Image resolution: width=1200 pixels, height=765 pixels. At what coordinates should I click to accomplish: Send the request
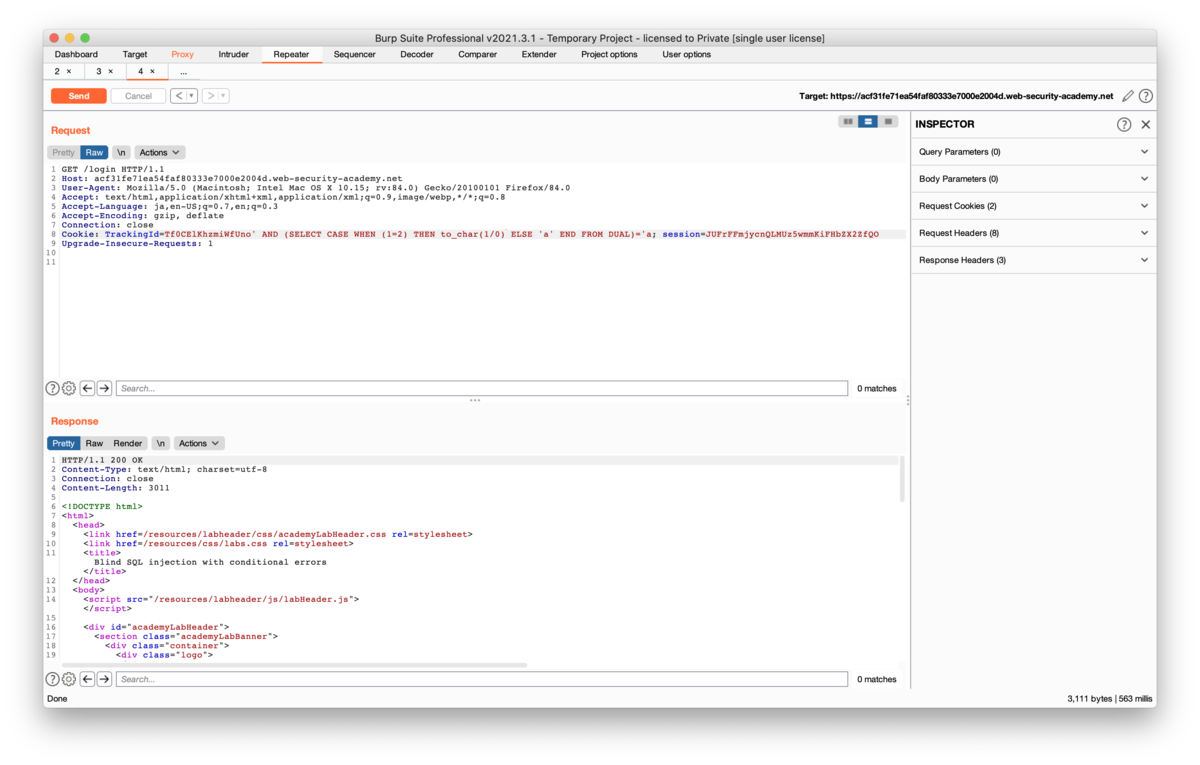click(x=79, y=96)
